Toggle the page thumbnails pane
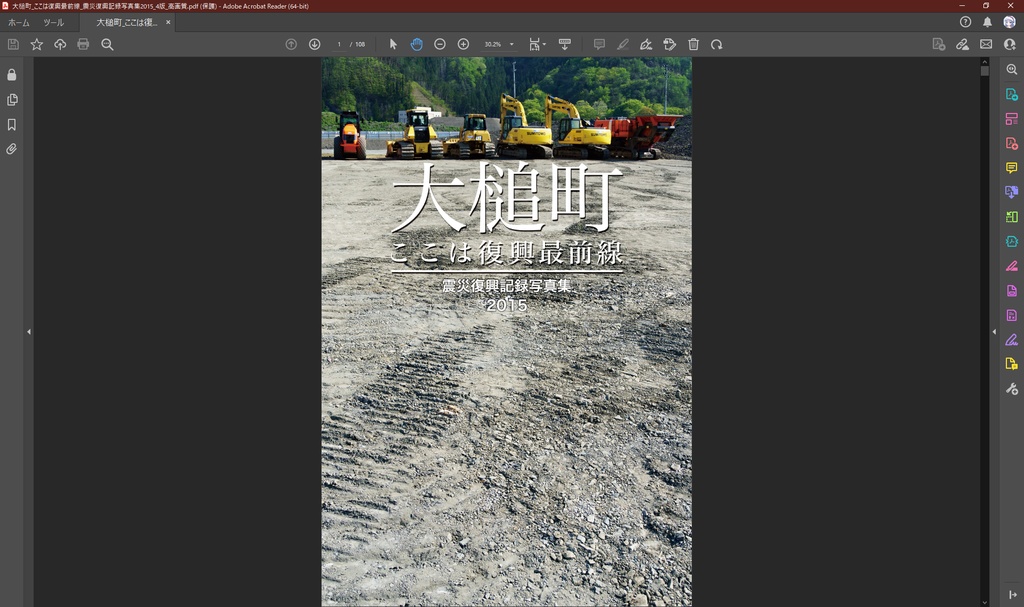 [x=12, y=99]
